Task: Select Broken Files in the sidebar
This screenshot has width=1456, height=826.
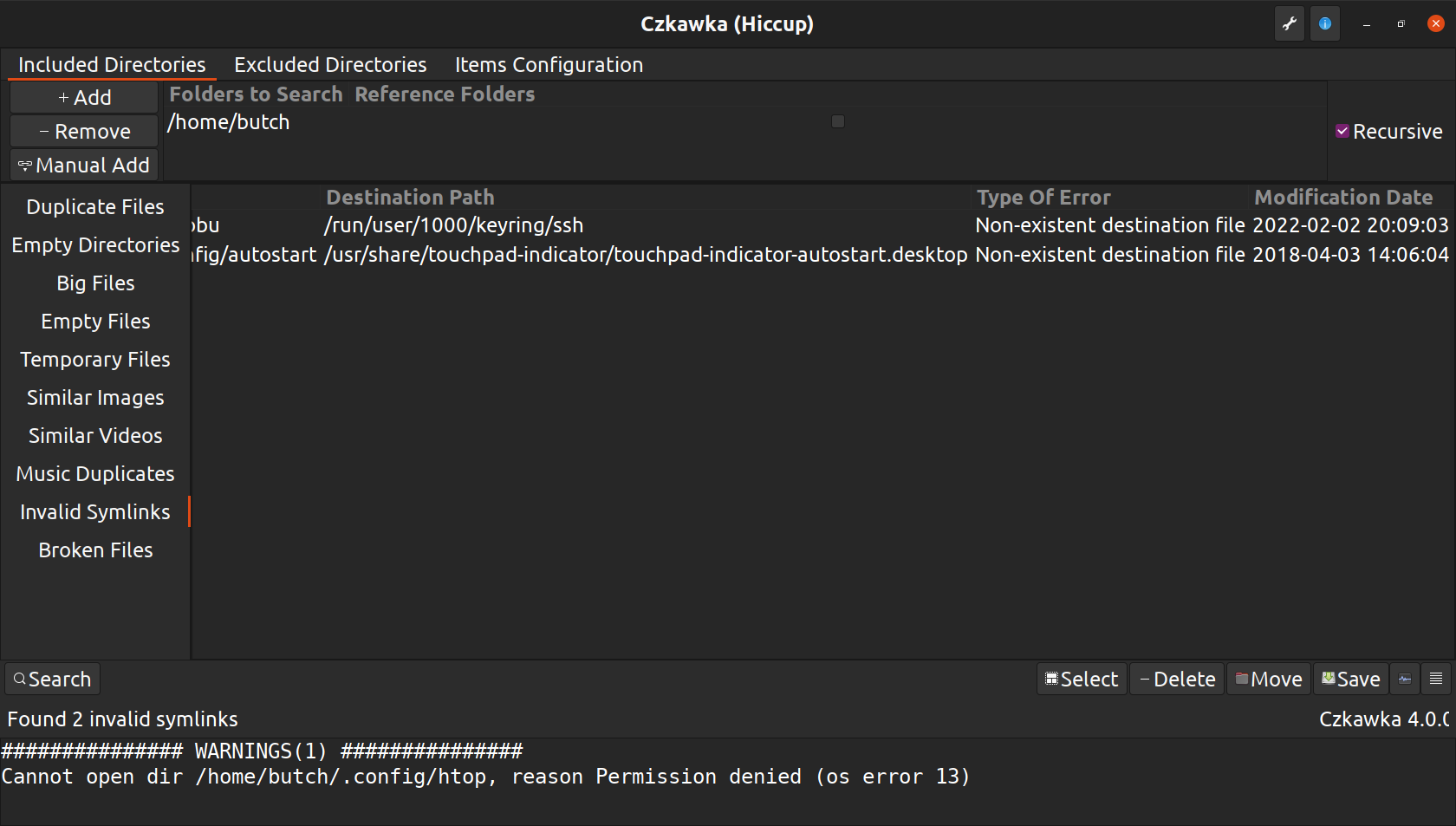Action: [94, 550]
